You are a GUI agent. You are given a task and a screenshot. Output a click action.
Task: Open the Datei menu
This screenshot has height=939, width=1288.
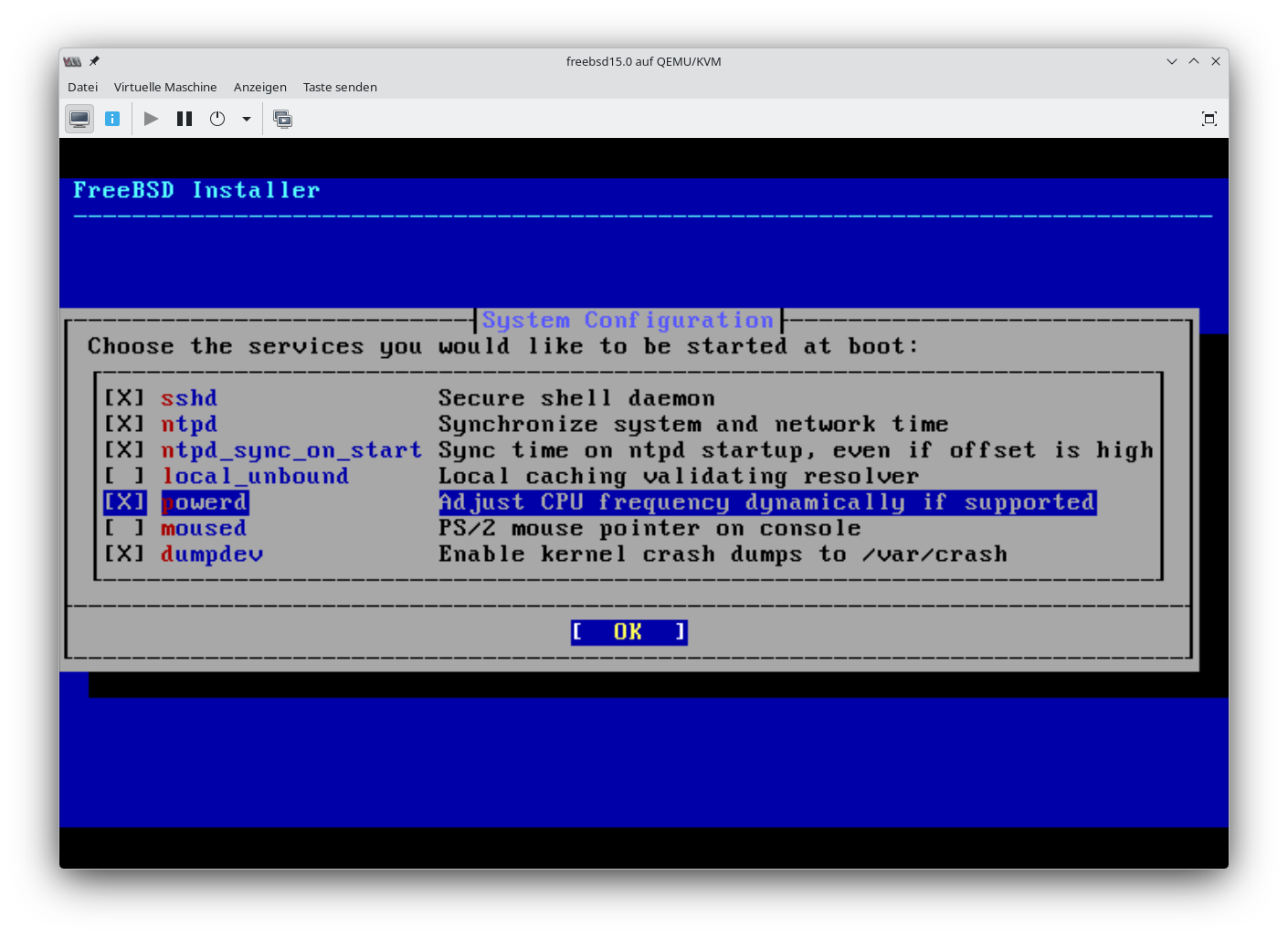pyautogui.click(x=82, y=87)
